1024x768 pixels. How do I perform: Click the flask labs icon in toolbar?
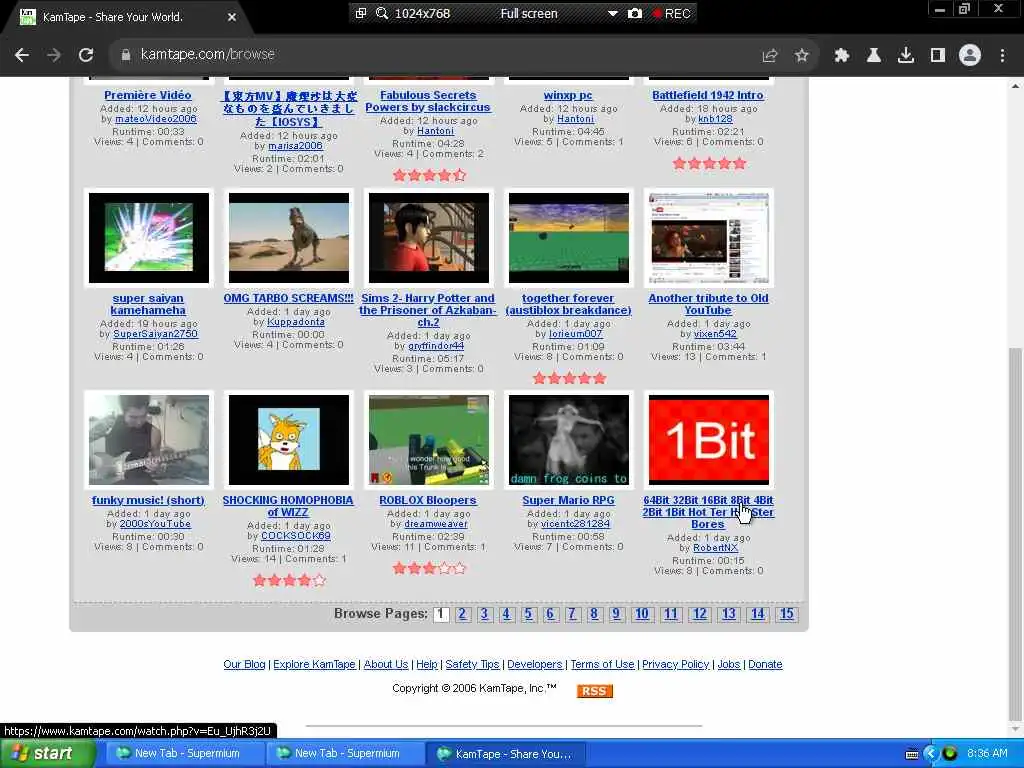[874, 56]
